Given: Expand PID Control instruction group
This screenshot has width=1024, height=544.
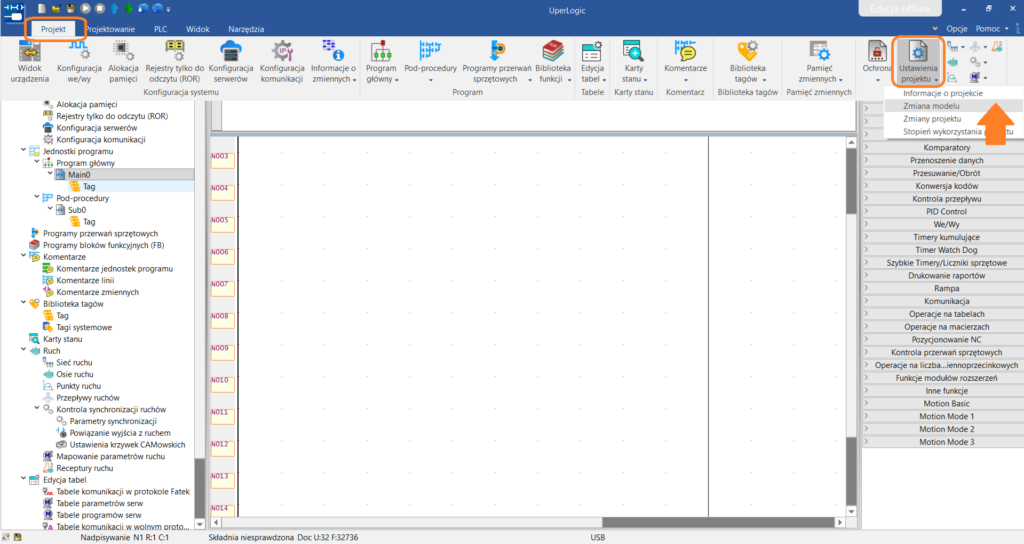Looking at the screenshot, I should (x=943, y=212).
